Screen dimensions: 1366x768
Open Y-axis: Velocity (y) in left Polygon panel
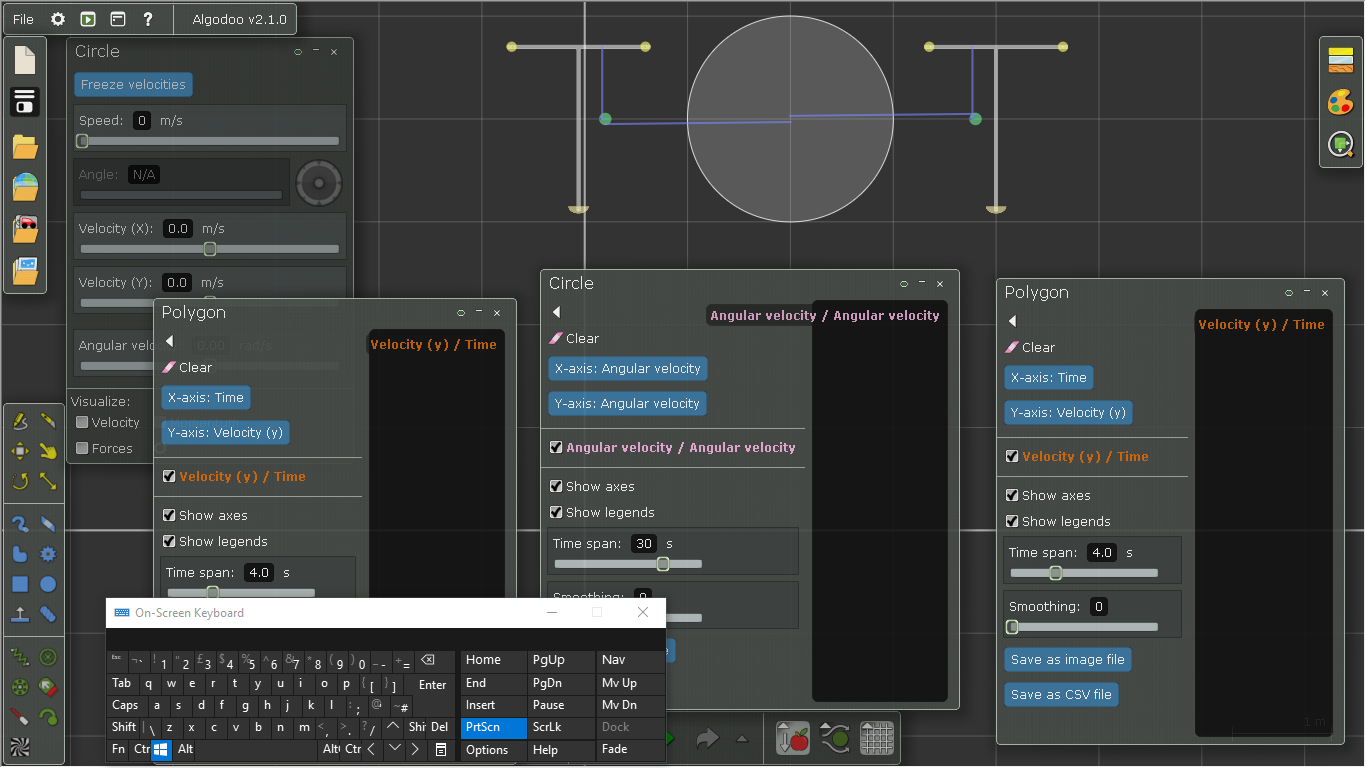(225, 432)
